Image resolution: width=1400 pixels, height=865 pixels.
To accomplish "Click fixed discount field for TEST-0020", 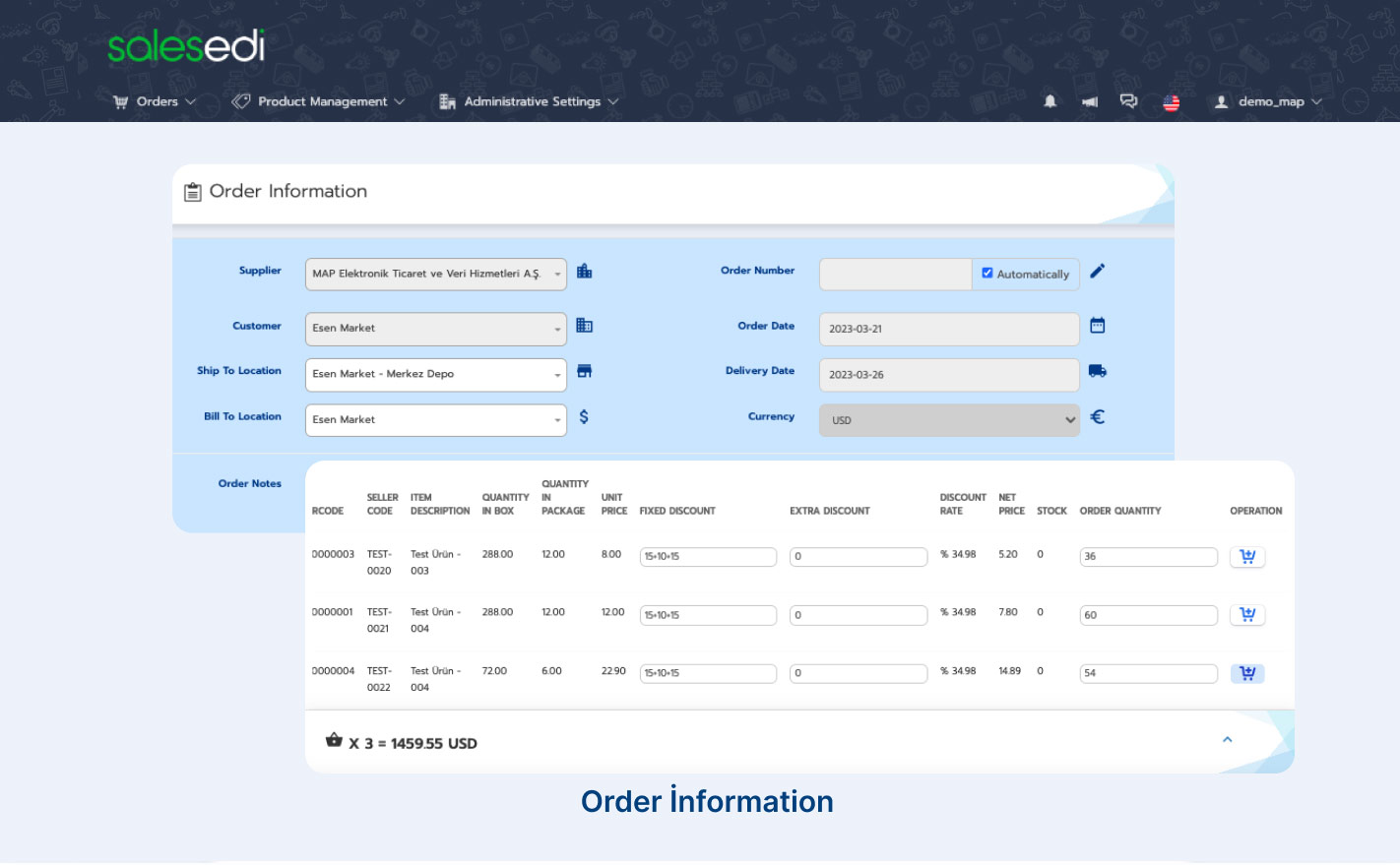I will coord(708,557).
